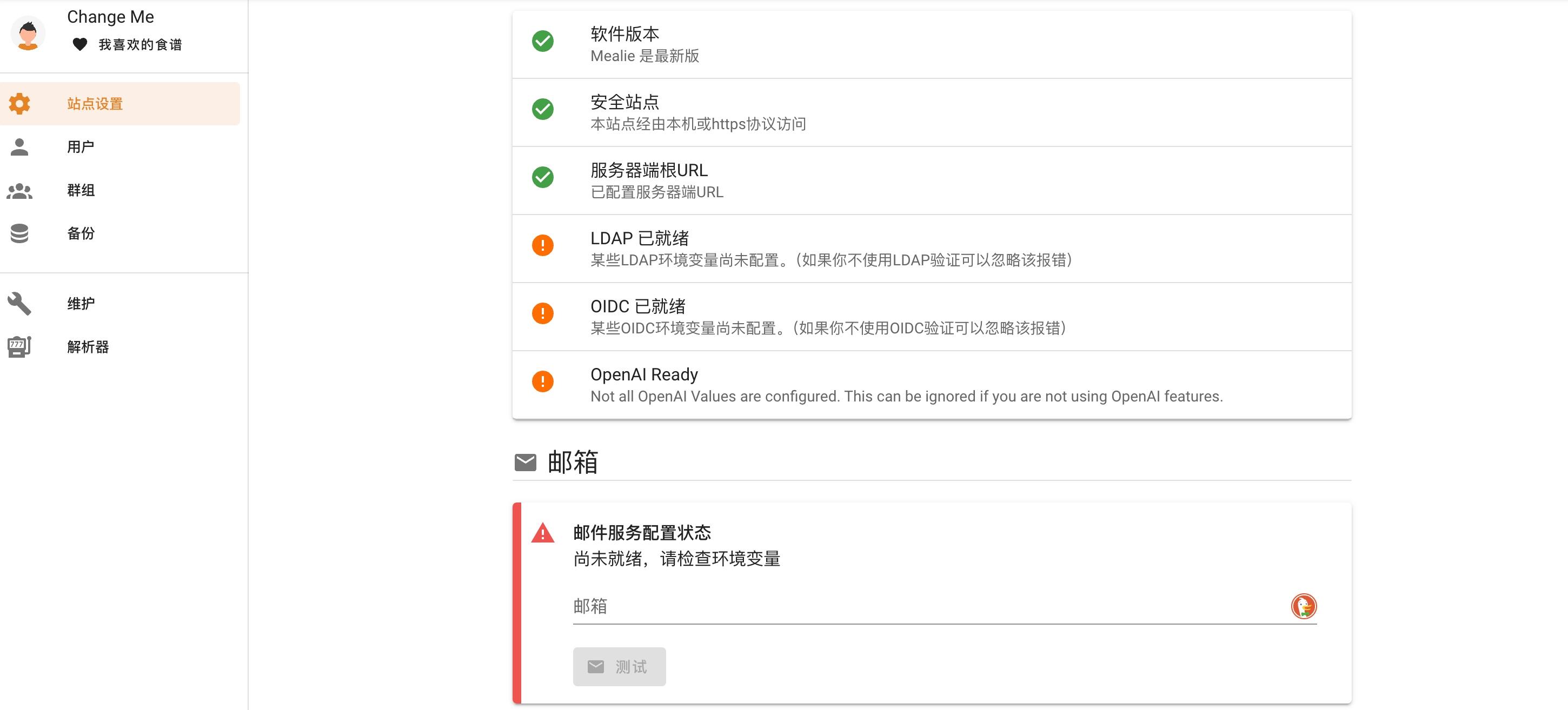Viewport: 1568px width, 710px height.
Task: Click the heart icon next to 我喜欢的食谱
Action: [x=79, y=44]
